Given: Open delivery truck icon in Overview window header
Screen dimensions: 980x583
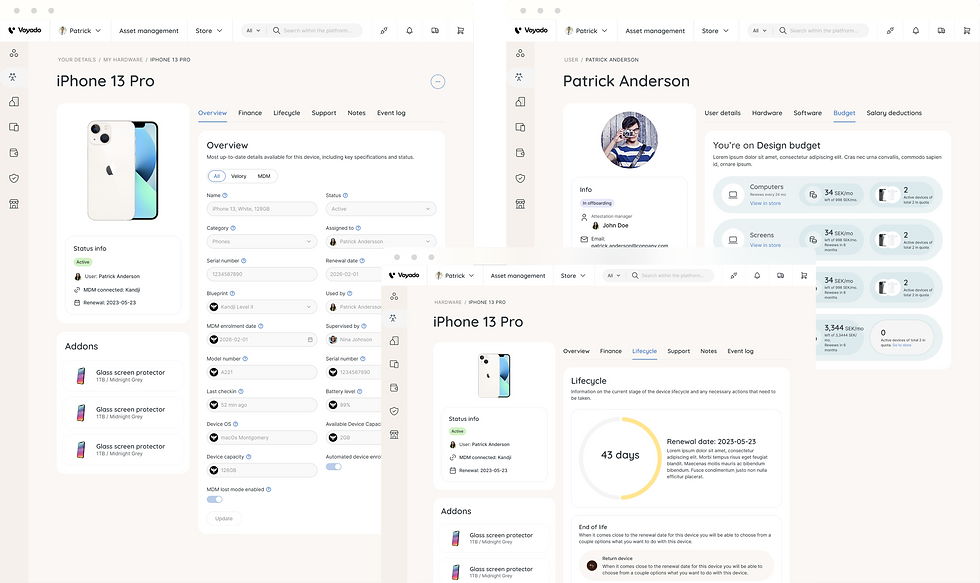Looking at the screenshot, I should pyautogui.click(x=435, y=30).
